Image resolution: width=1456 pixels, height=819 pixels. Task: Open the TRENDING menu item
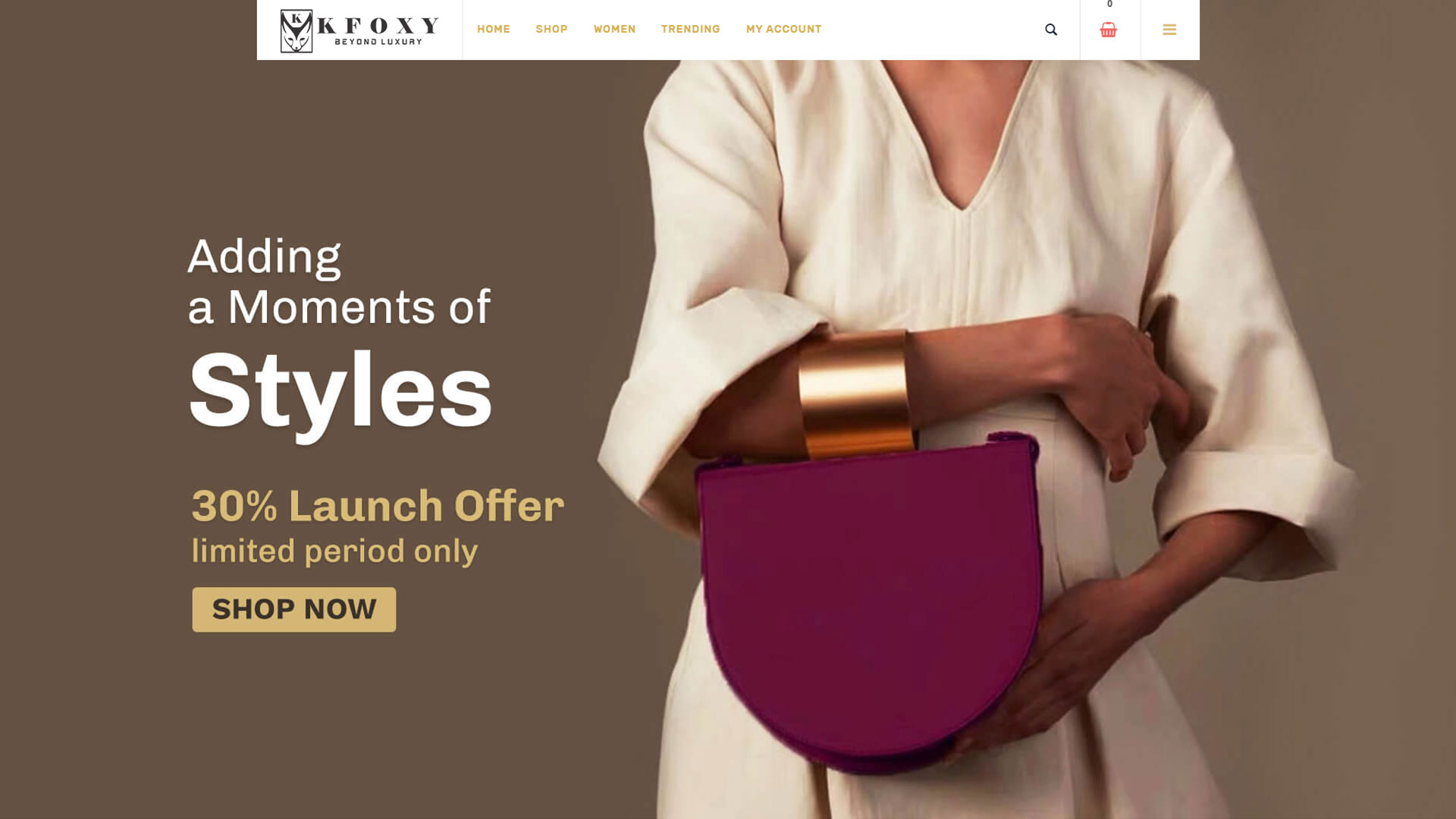coord(690,29)
